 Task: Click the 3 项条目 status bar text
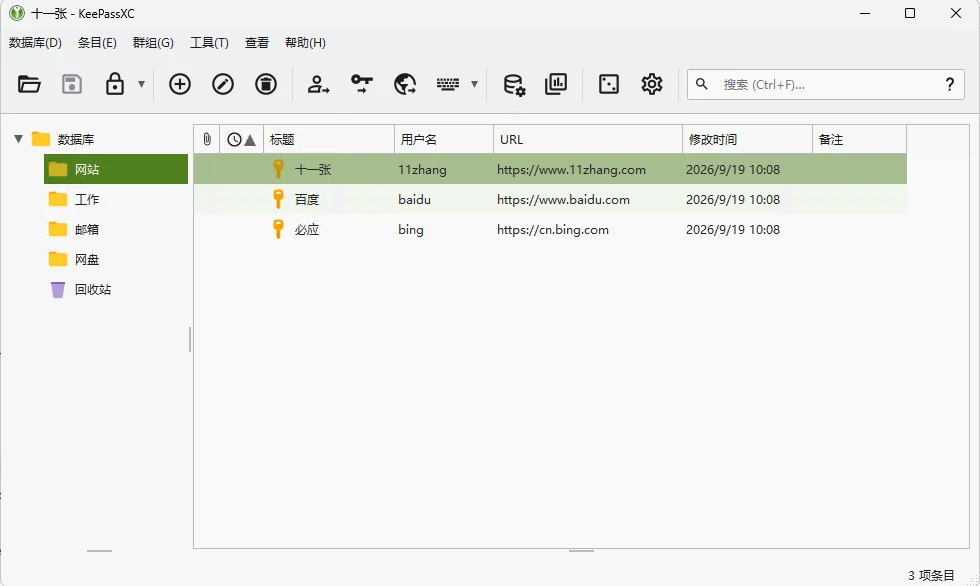(931, 575)
